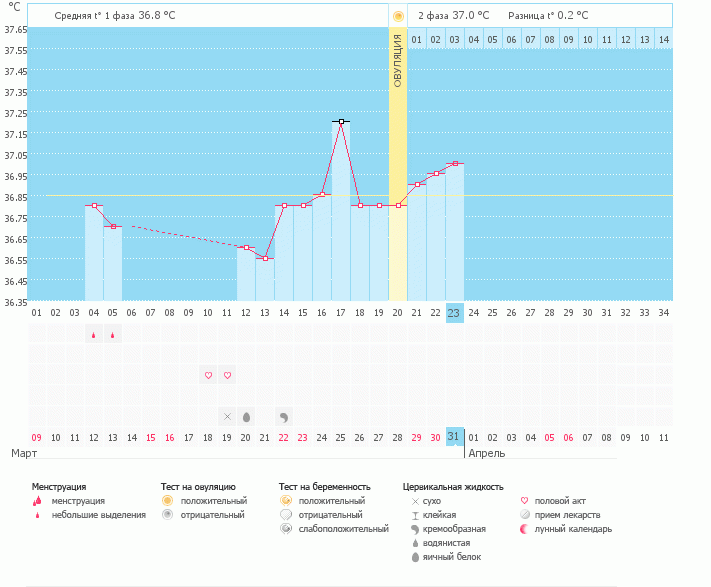Click the egg white fluid legend icon
Image resolution: width=711 pixels, height=587 pixels.
414,557
